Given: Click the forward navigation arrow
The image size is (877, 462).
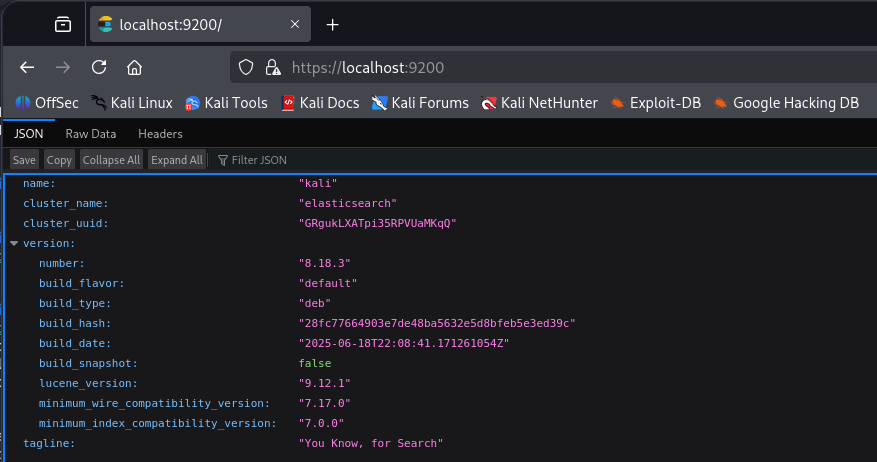Looking at the screenshot, I should click(x=63, y=68).
